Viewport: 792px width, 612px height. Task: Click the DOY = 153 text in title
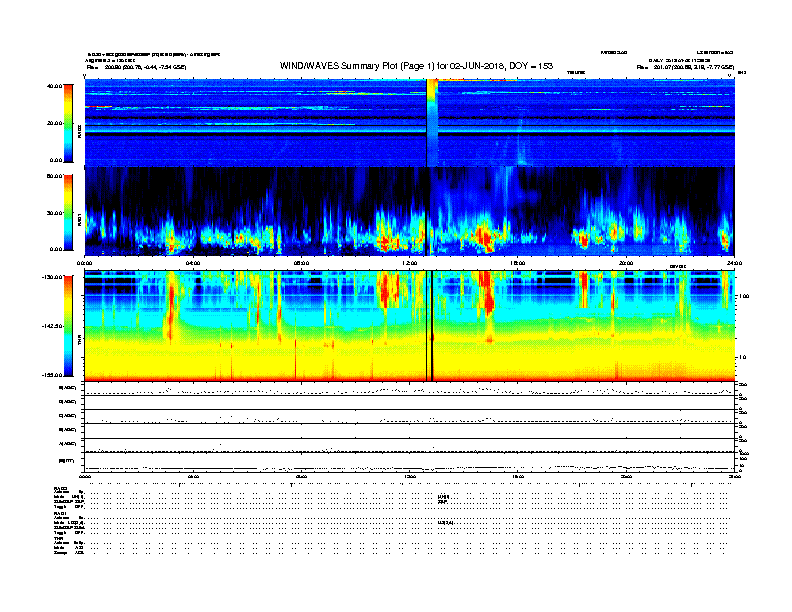tap(531, 66)
